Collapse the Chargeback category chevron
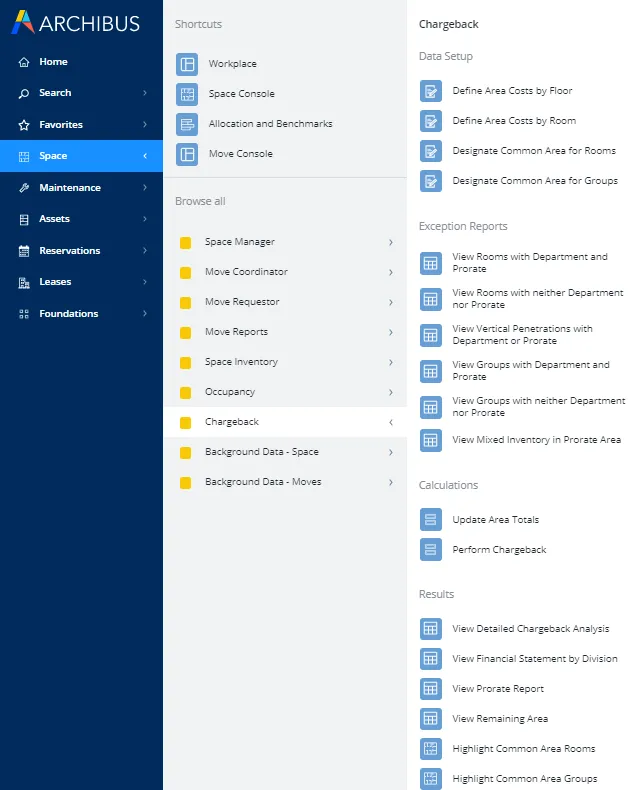The width and height of the screenshot is (634, 790). (390, 422)
